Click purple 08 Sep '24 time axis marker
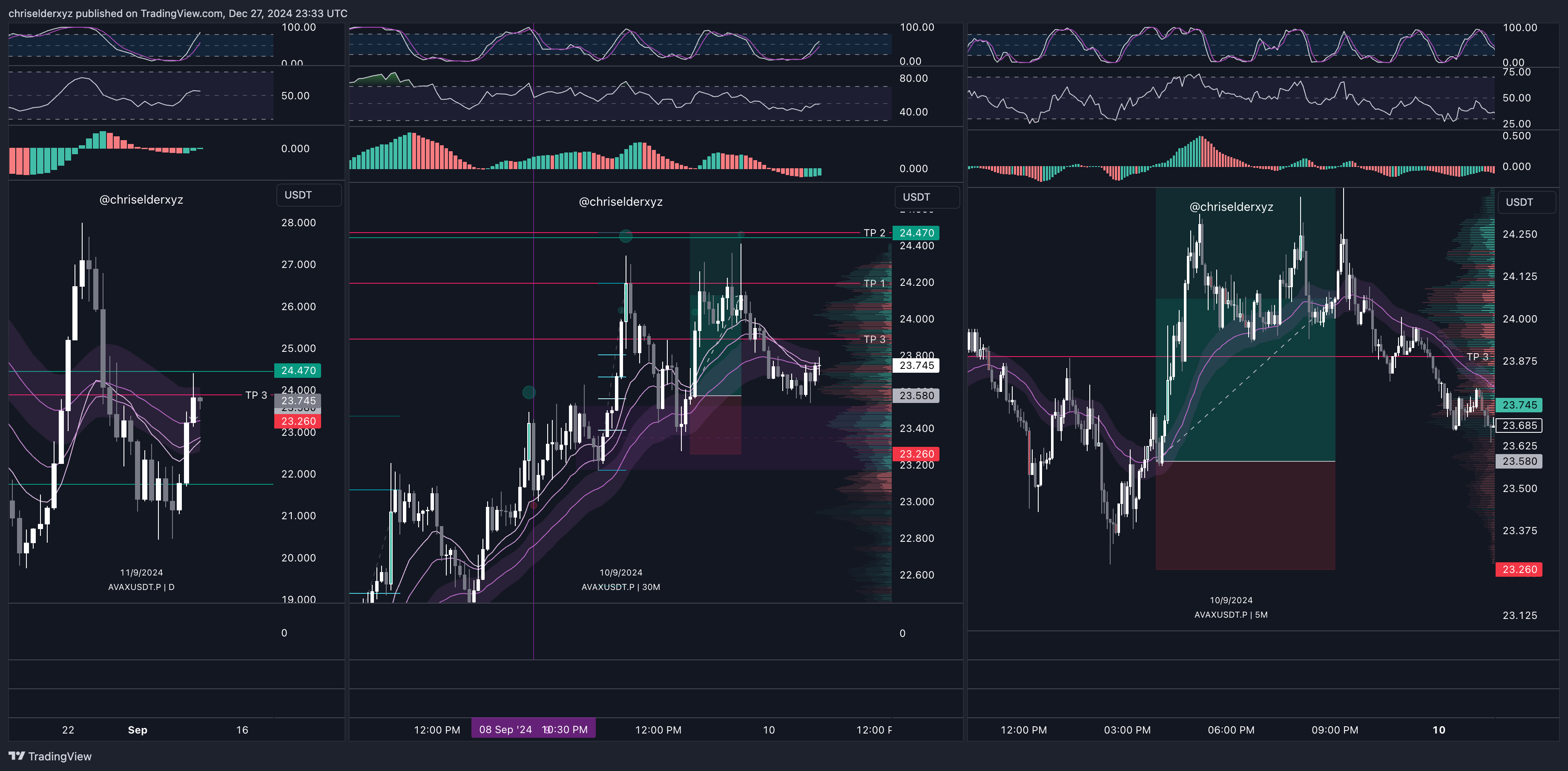Viewport: 1568px width, 771px height. pyautogui.click(x=533, y=729)
